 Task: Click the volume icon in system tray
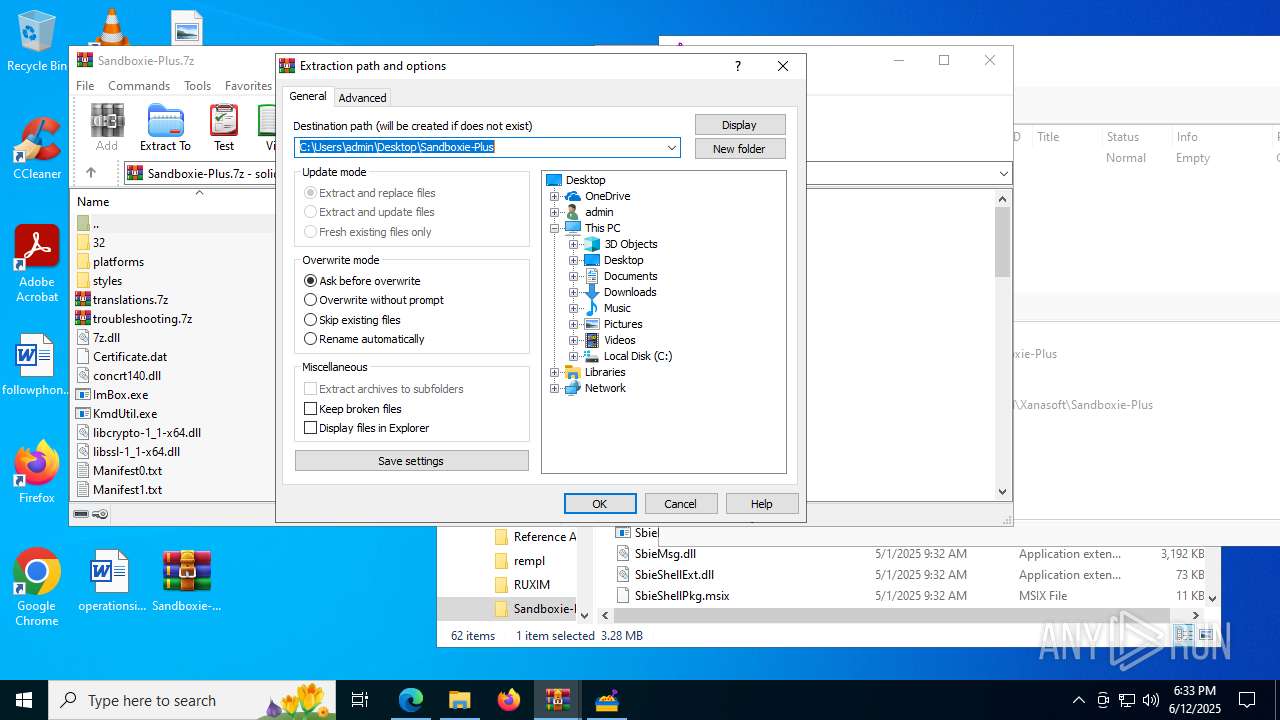1151,700
